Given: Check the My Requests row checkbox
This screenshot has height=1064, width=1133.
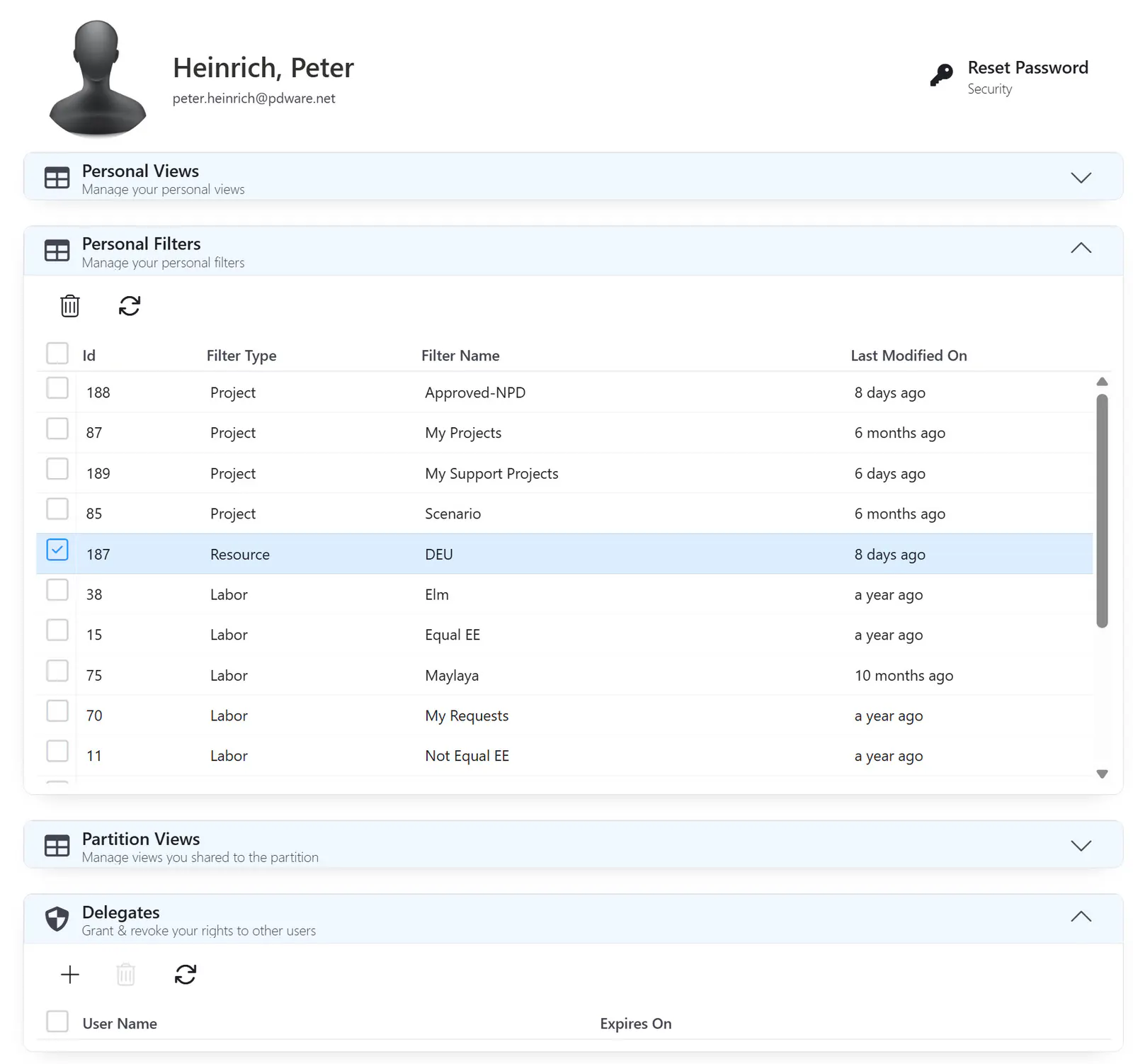Looking at the screenshot, I should coord(57,711).
